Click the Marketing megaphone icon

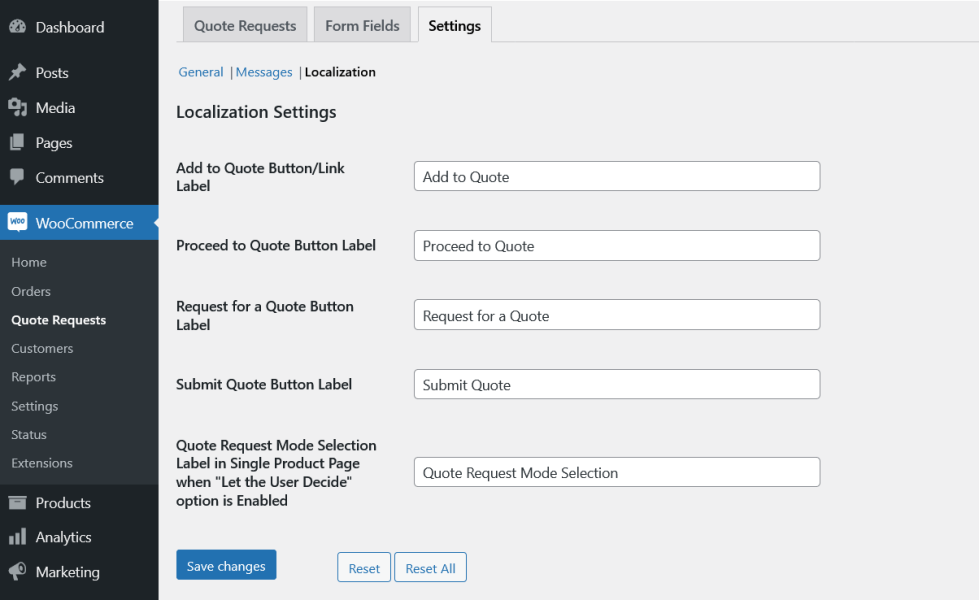pos(17,572)
